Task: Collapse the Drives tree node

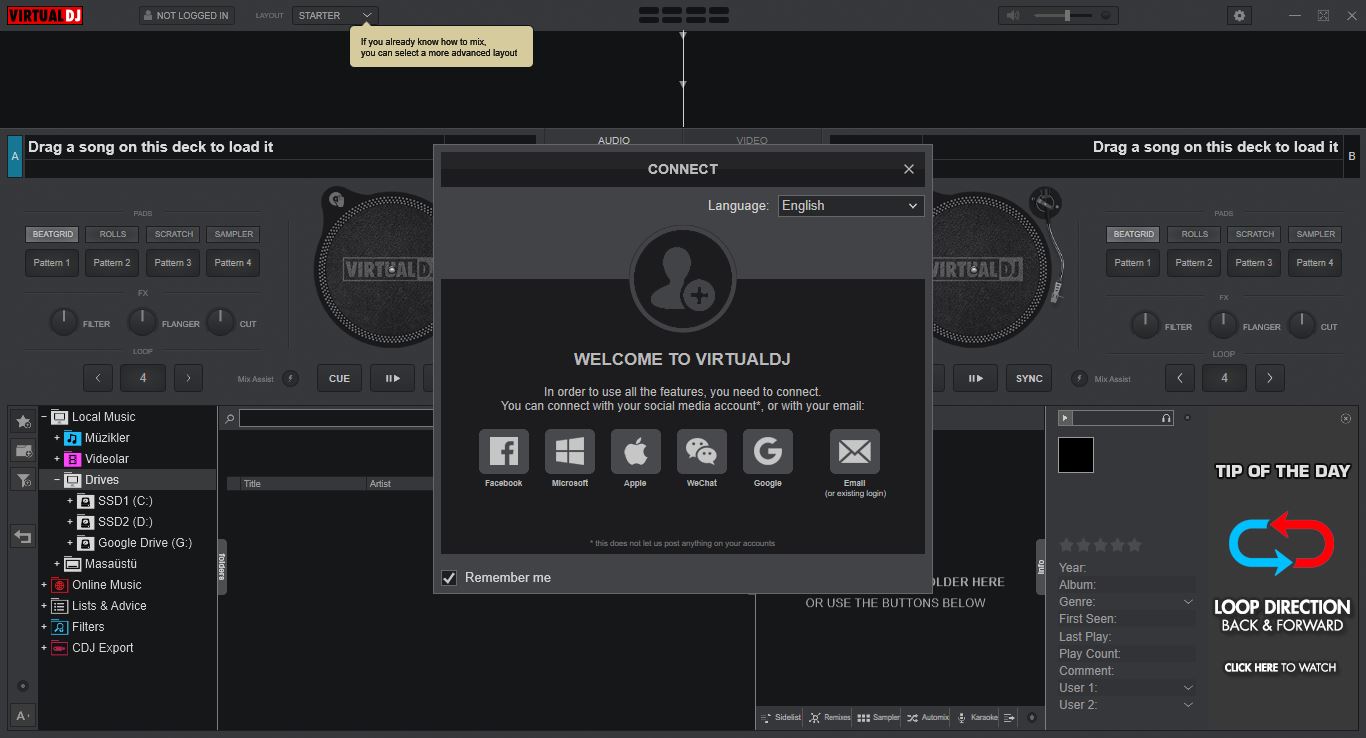Action: 57,480
